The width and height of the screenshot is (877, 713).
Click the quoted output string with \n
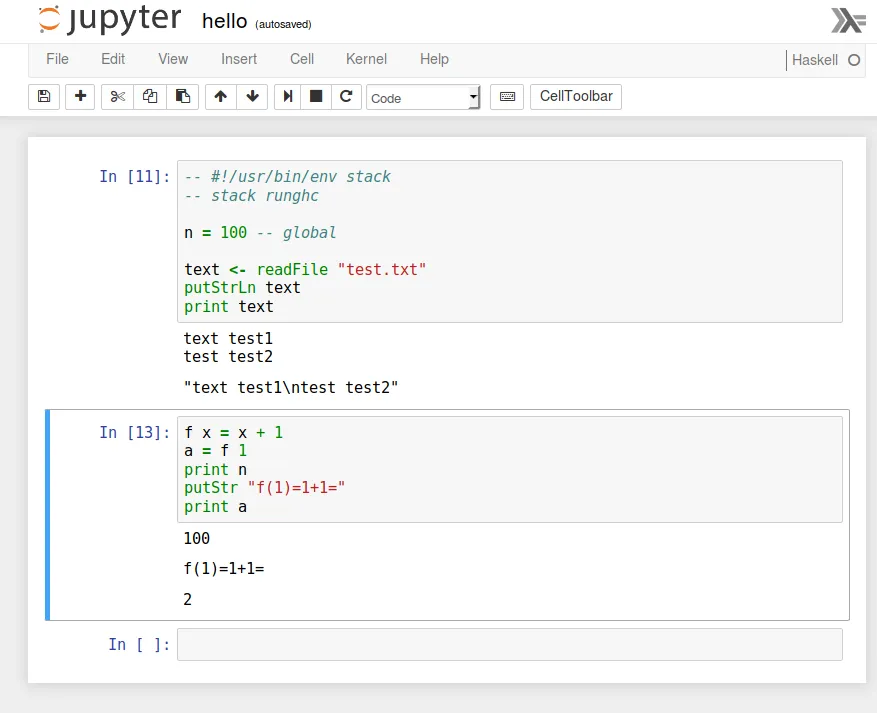coord(291,388)
